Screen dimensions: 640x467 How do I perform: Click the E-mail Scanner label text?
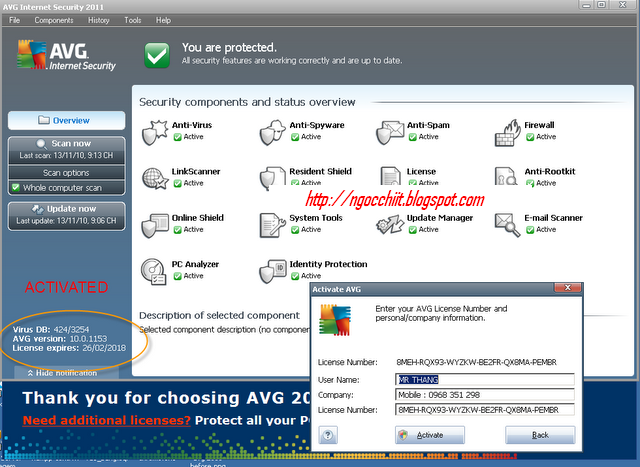(553, 218)
